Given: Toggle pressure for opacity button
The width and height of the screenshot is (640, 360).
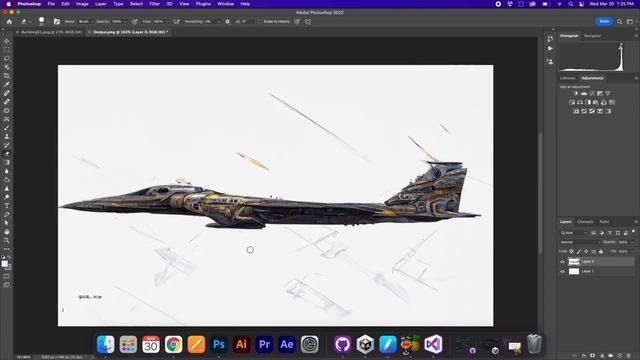Looking at the screenshot, I should (x=135, y=22).
